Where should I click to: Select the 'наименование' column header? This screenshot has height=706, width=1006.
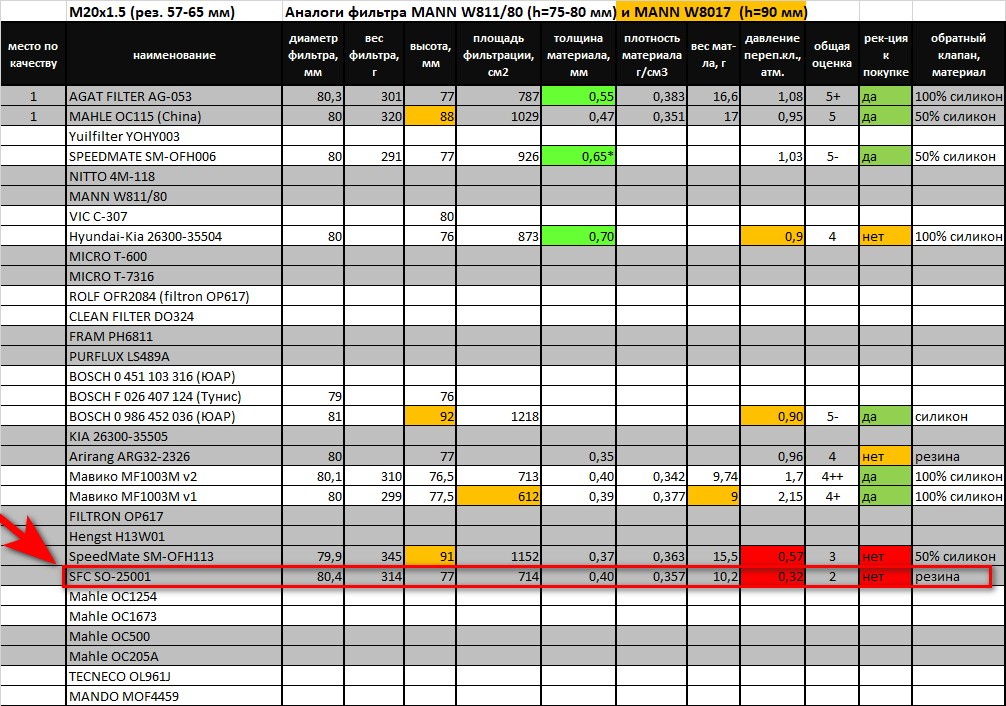173,56
